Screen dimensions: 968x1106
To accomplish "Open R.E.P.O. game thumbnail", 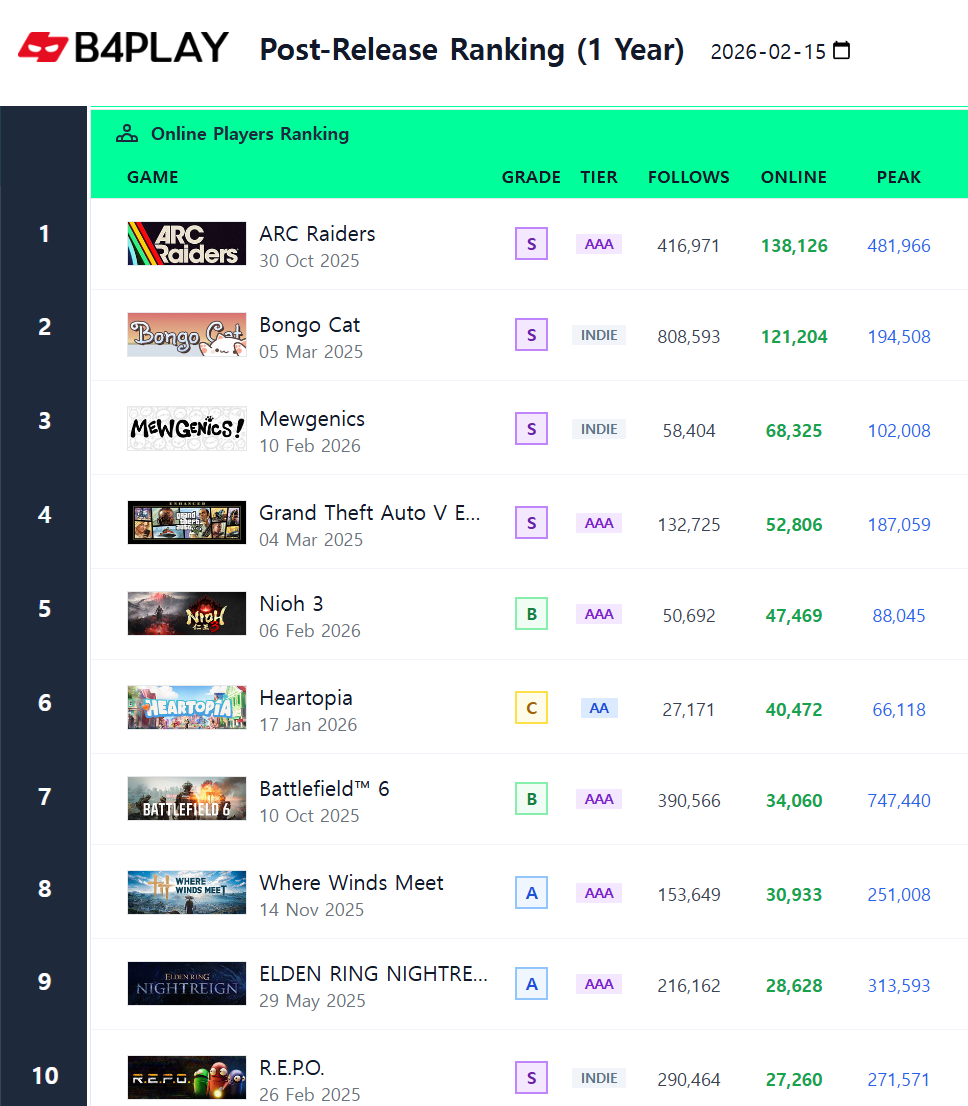I will (187, 1077).
